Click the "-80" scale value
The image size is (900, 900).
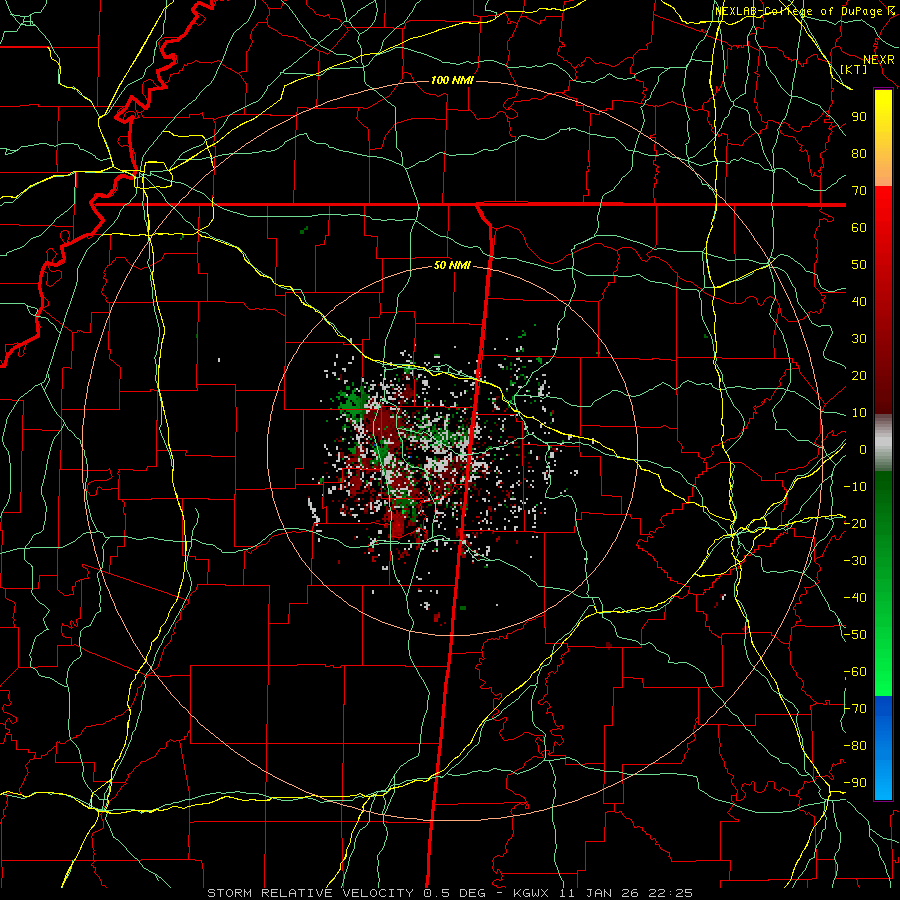[855, 746]
